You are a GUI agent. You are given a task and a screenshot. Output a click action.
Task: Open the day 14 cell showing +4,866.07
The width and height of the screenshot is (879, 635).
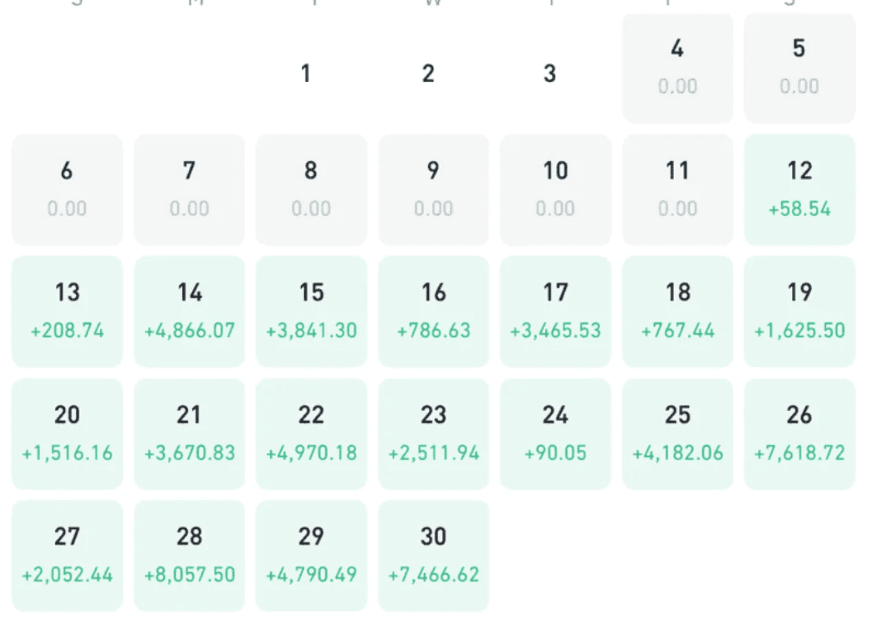click(x=189, y=312)
